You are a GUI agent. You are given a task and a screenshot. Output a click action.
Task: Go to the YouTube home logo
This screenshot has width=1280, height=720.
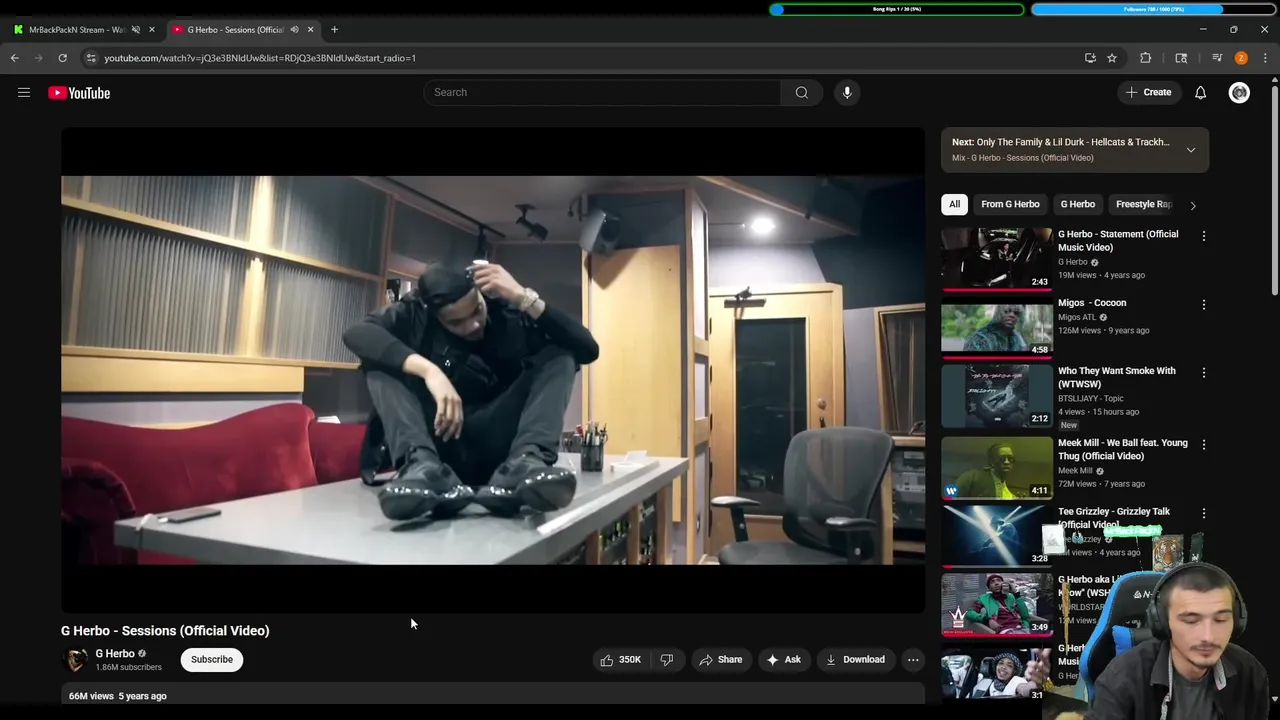pos(79,93)
